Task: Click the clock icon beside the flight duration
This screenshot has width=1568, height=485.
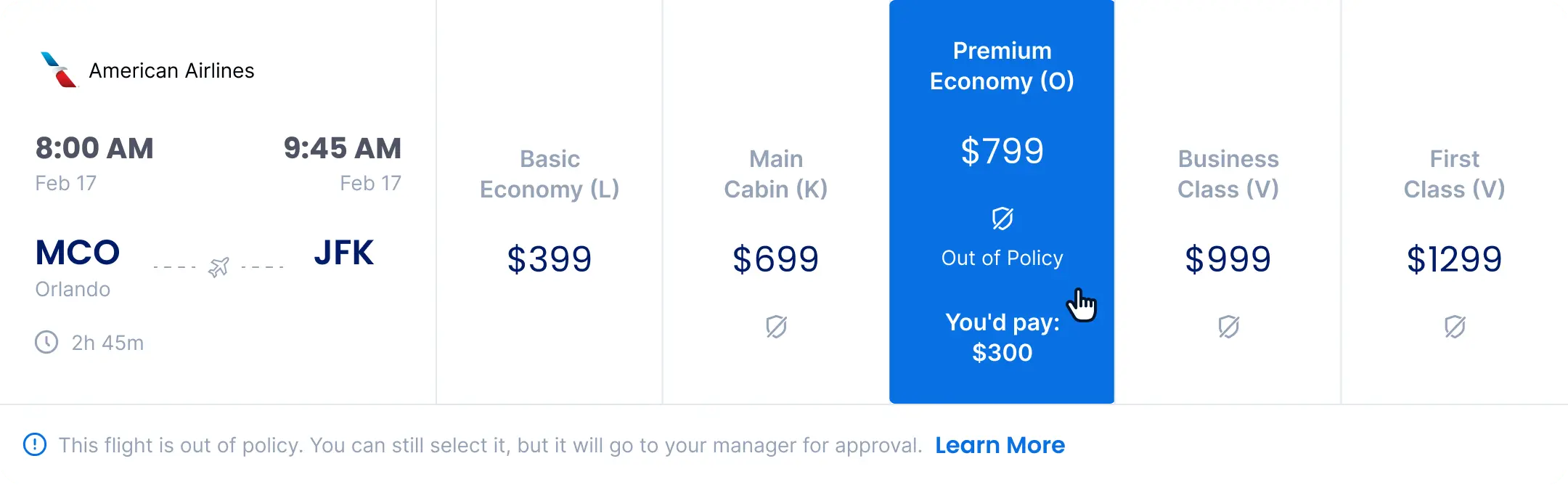Action: point(46,341)
